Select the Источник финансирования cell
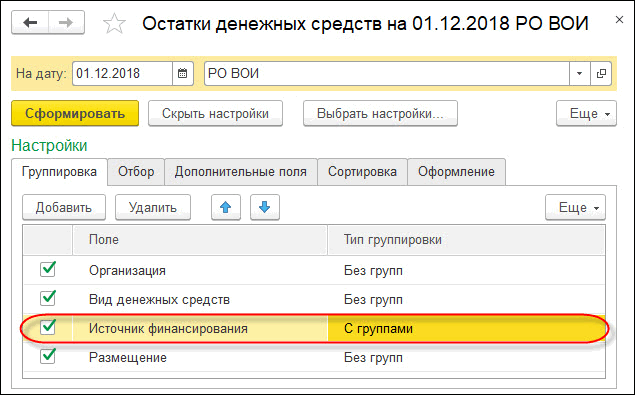Viewport: 635px width, 395px height. pyautogui.click(x=200, y=329)
